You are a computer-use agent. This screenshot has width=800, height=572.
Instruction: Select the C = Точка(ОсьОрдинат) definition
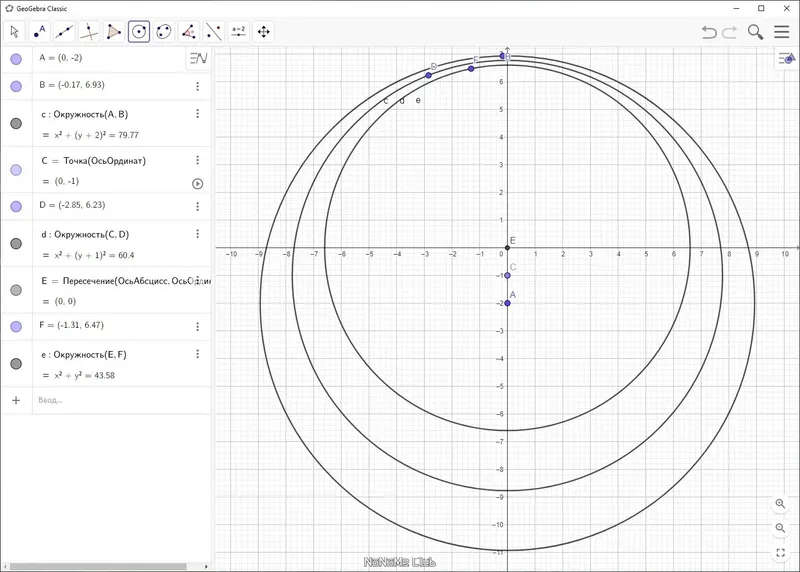point(94,161)
